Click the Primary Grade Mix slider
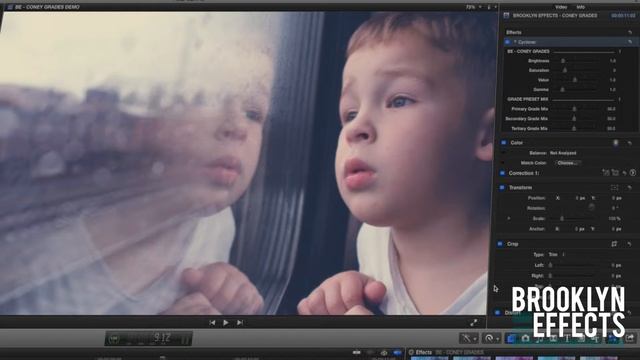 [x=575, y=109]
